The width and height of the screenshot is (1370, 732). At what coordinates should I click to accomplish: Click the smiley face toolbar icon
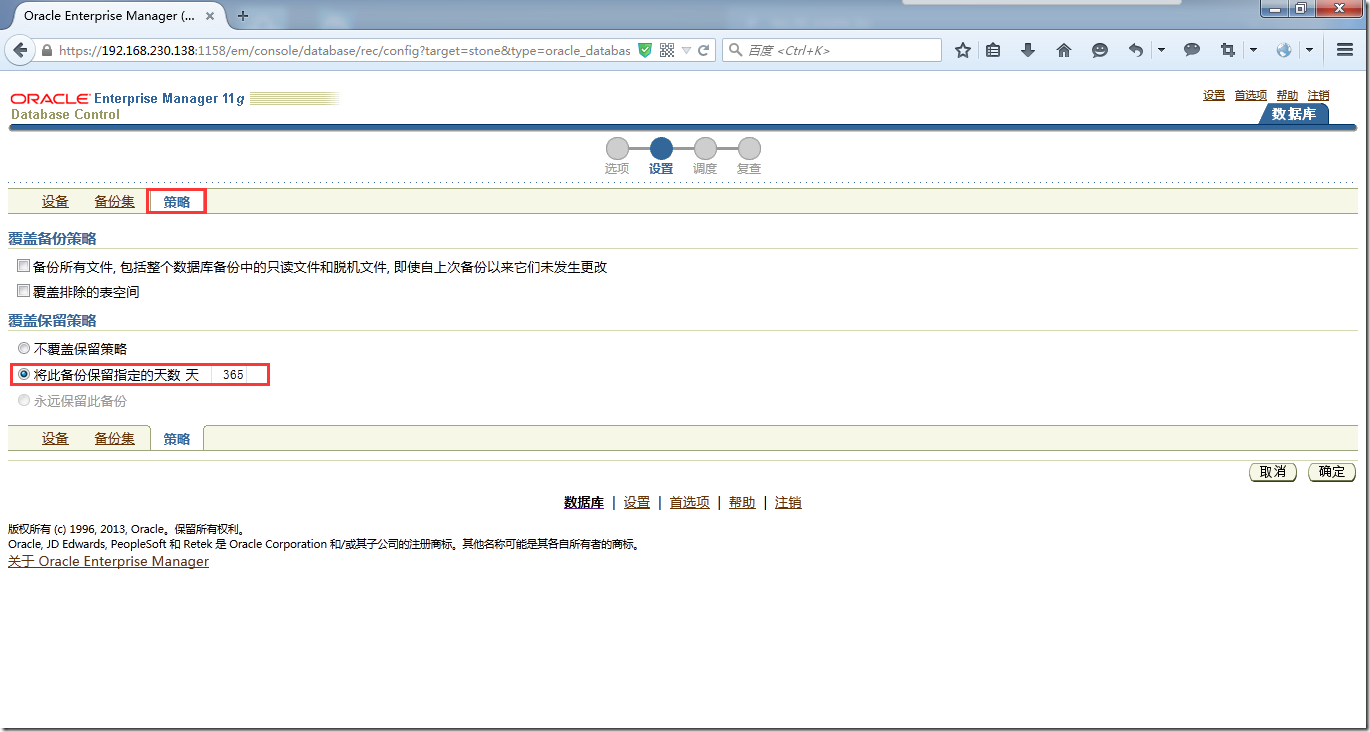pos(1100,50)
